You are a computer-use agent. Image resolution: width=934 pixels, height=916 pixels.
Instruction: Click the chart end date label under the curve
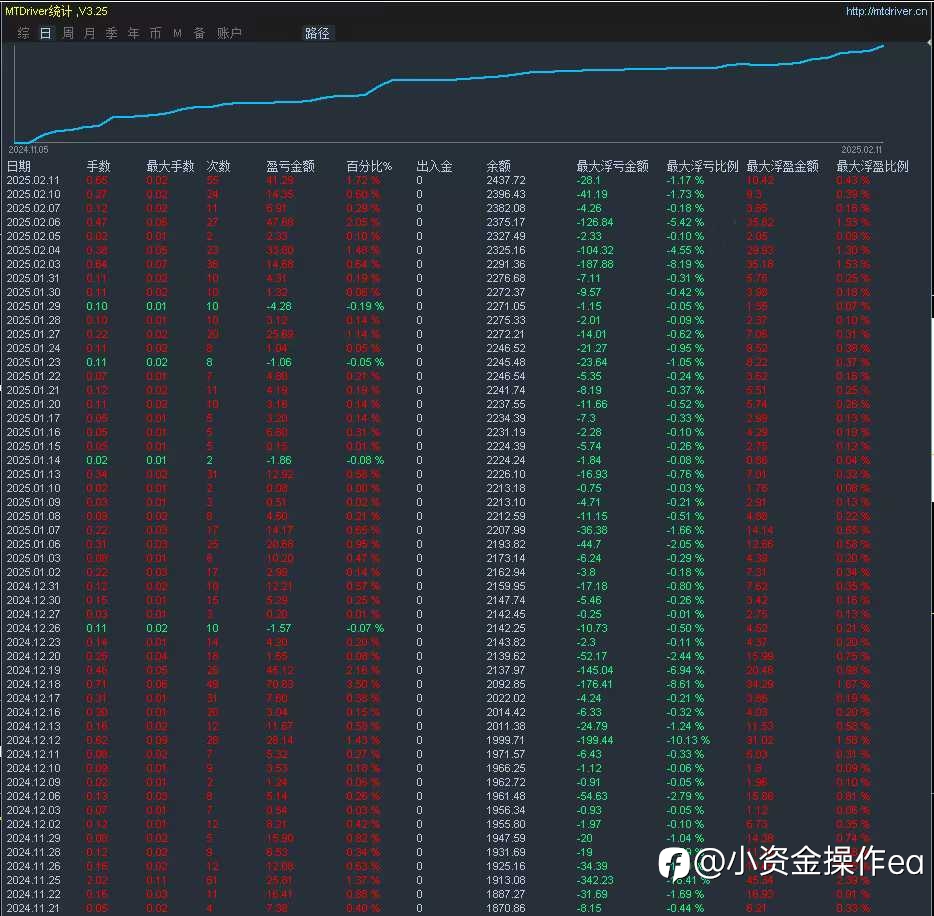coord(861,149)
